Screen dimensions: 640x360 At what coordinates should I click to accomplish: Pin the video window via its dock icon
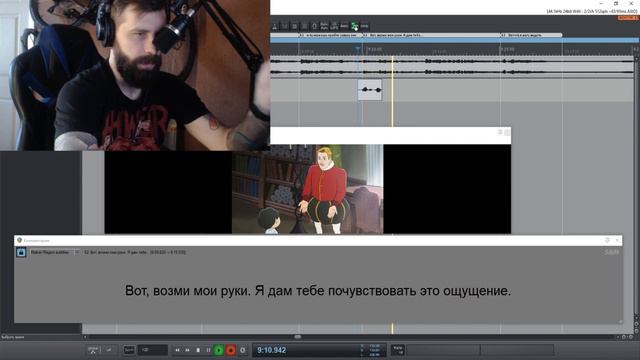tap(500, 132)
